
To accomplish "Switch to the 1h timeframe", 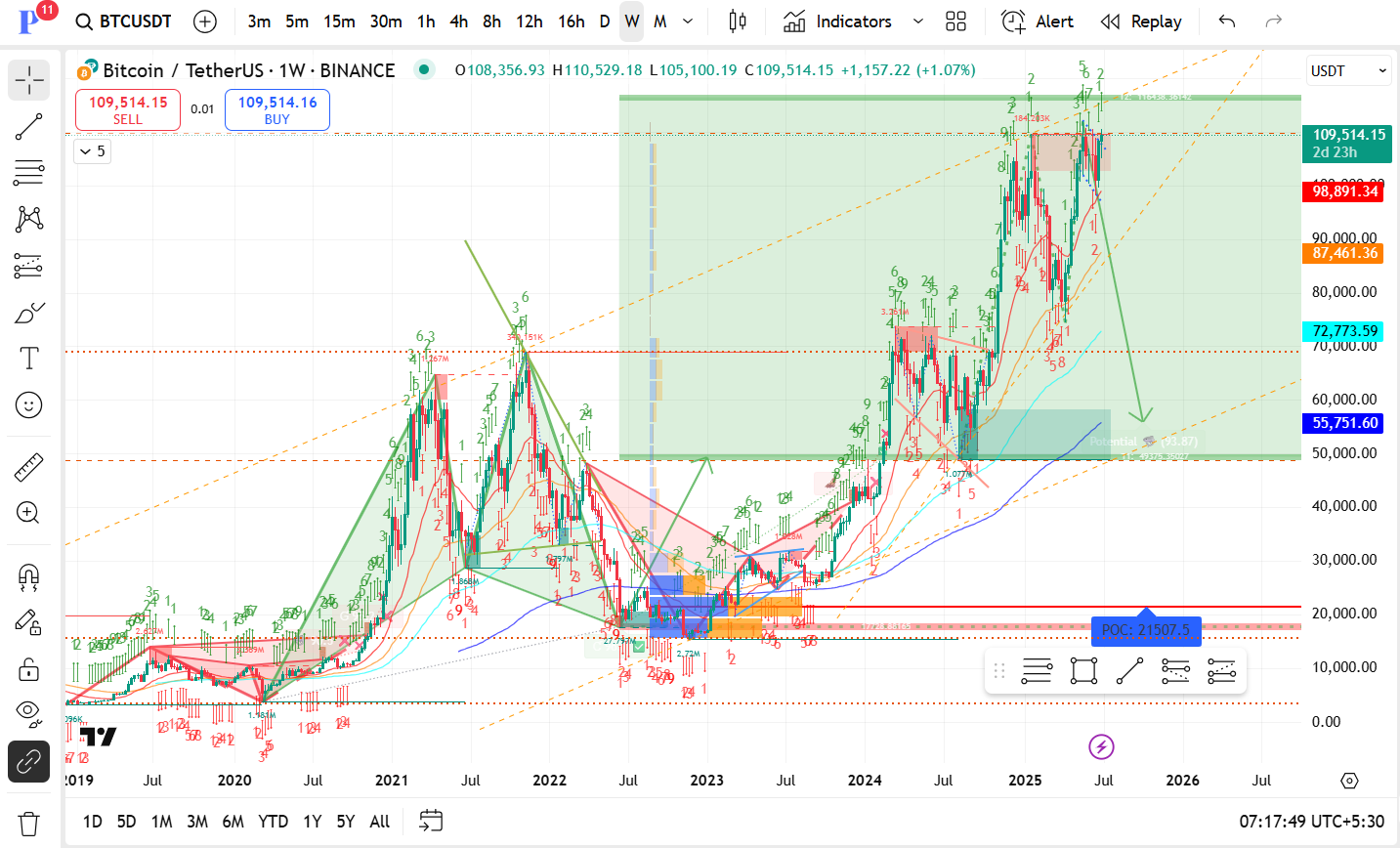I will coord(426,21).
